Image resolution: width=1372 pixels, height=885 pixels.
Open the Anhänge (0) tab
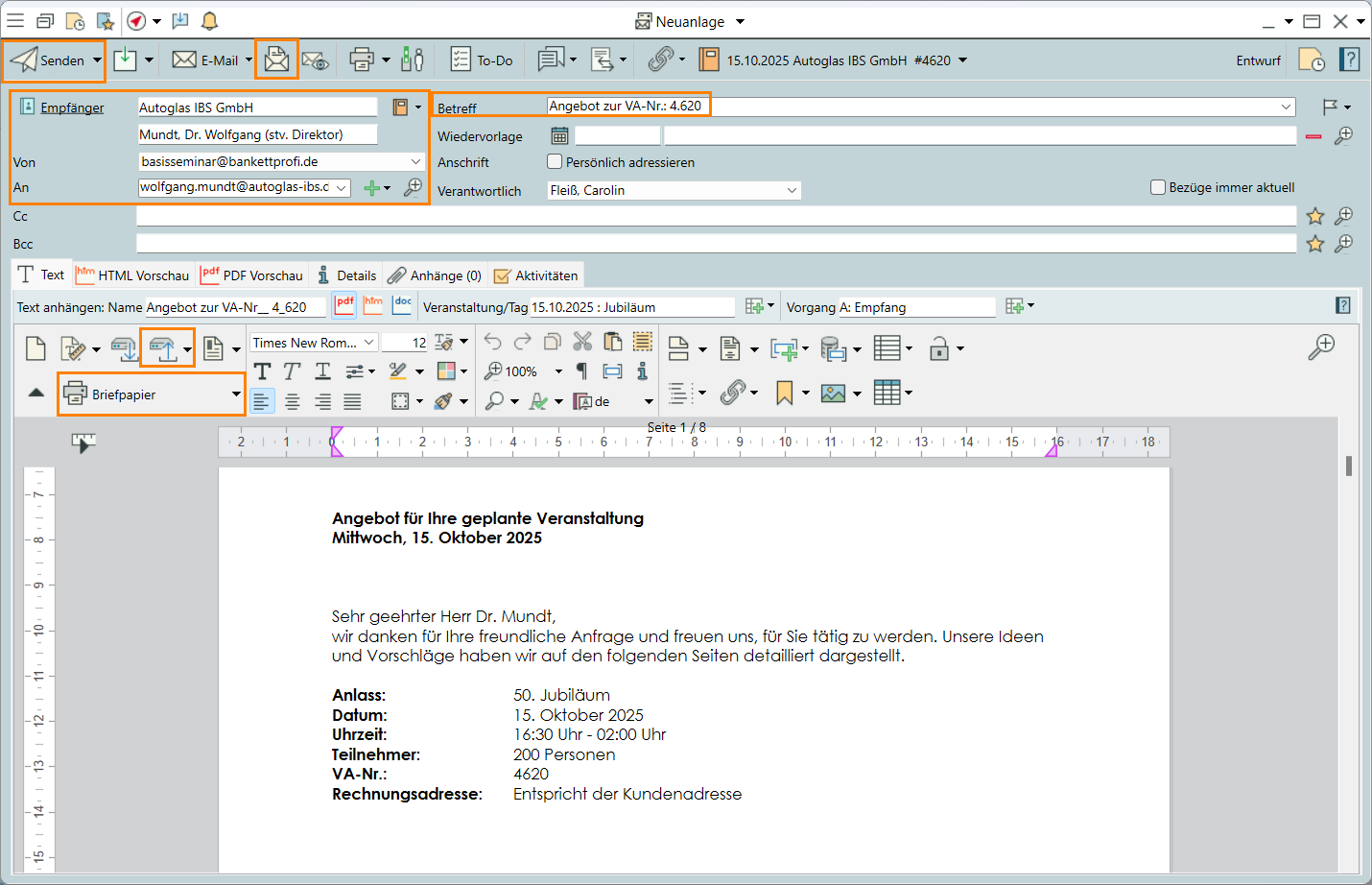pyautogui.click(x=436, y=275)
